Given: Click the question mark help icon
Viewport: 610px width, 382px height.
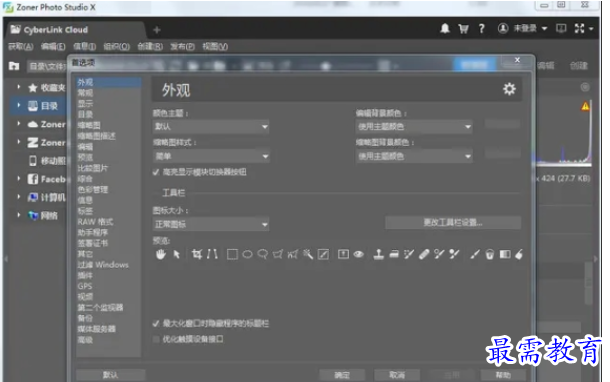Looking at the screenshot, I should (482, 28).
